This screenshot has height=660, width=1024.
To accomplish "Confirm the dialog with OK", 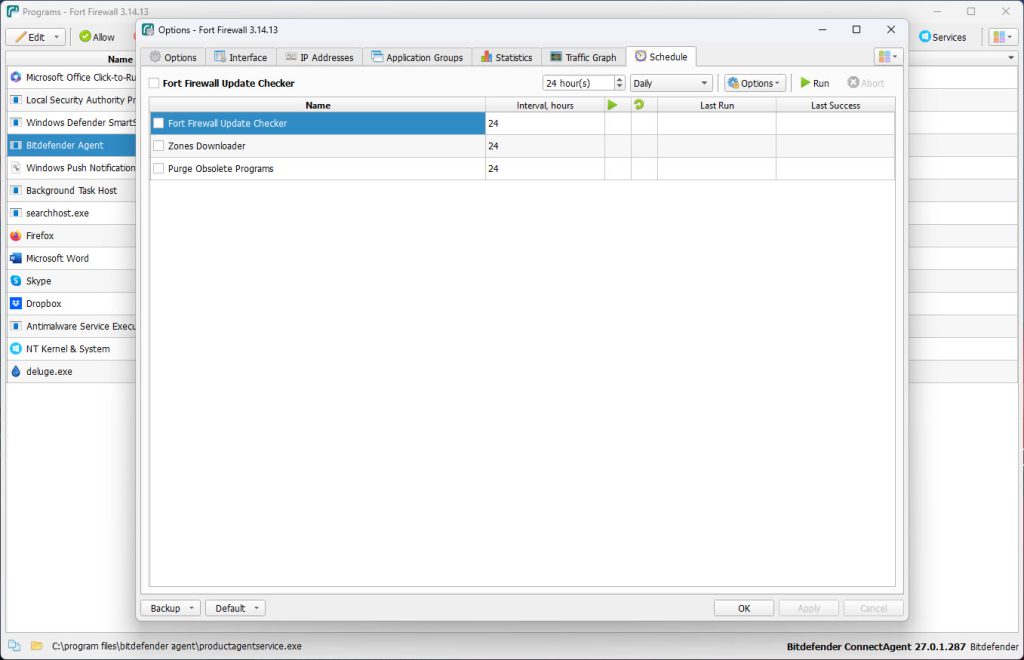I will 744,608.
